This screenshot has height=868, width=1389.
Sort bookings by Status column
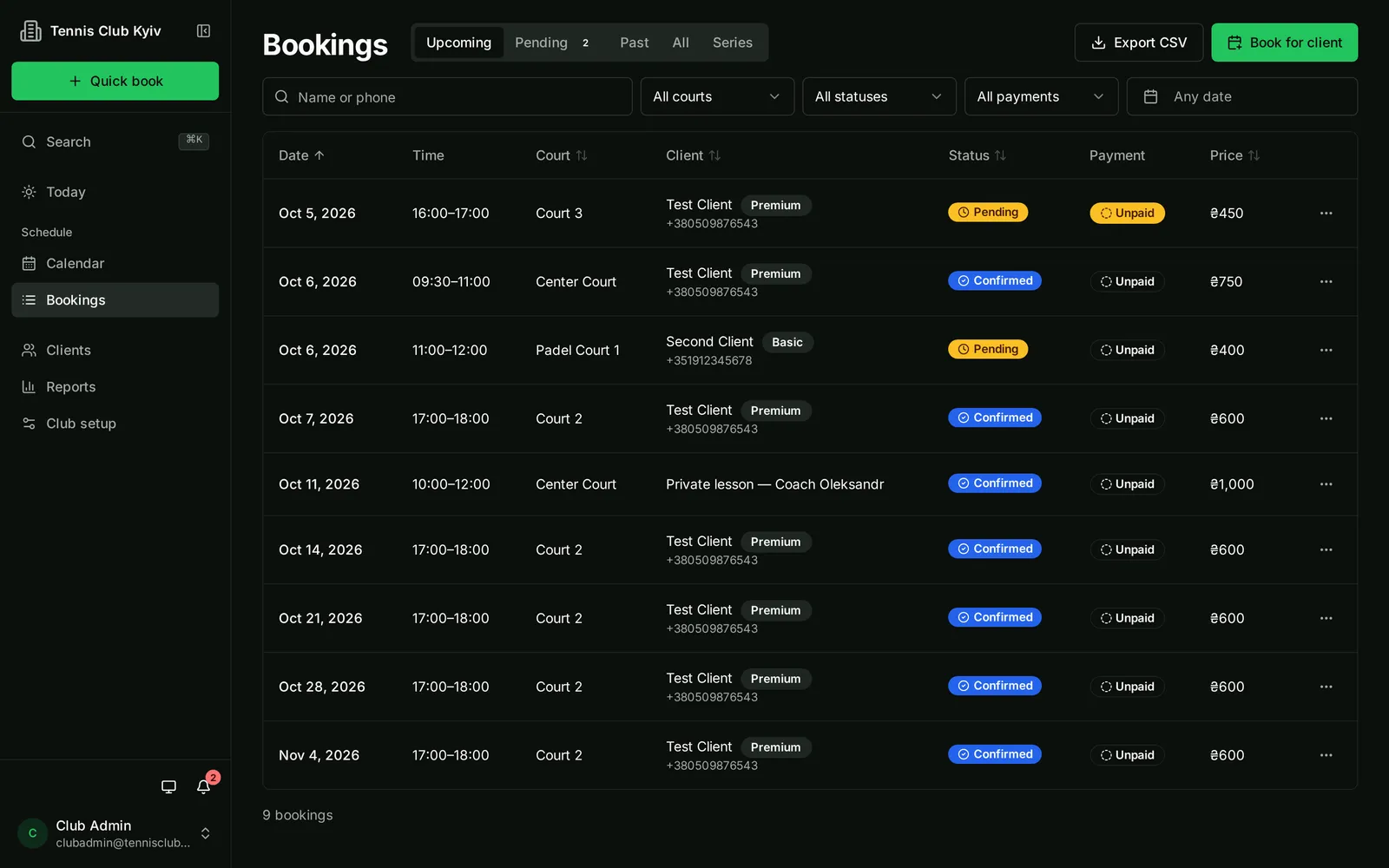pyautogui.click(x=978, y=155)
